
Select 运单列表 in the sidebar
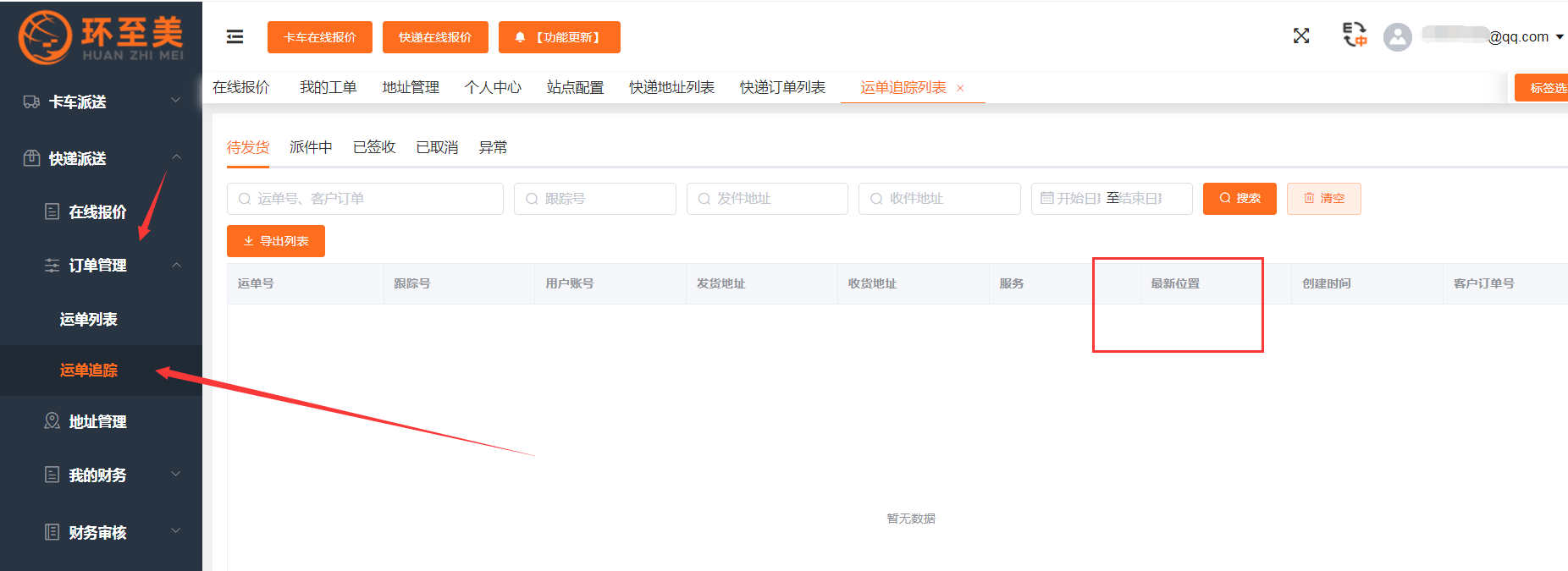click(89, 319)
